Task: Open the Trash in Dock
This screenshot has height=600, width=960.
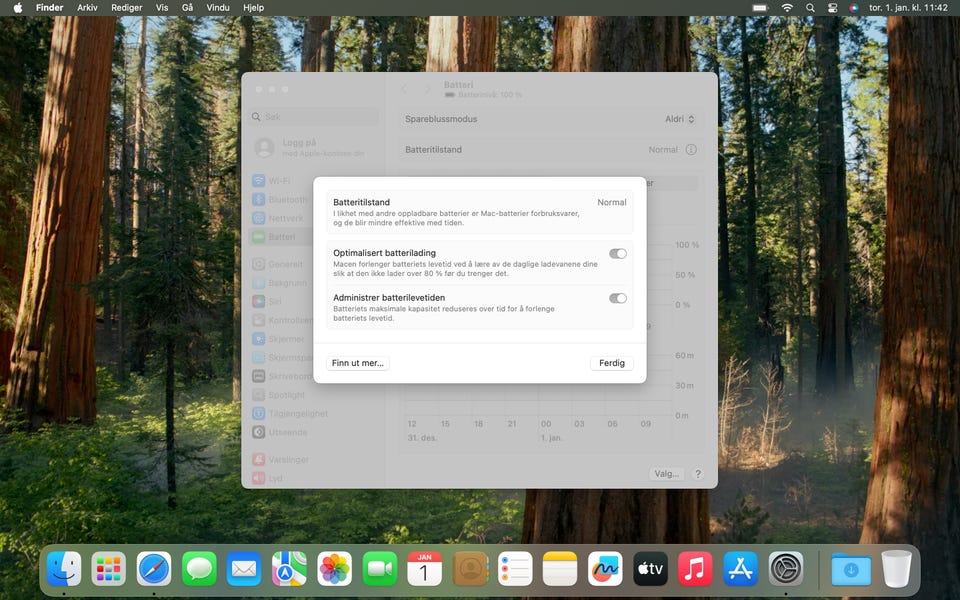Action: pos(896,569)
